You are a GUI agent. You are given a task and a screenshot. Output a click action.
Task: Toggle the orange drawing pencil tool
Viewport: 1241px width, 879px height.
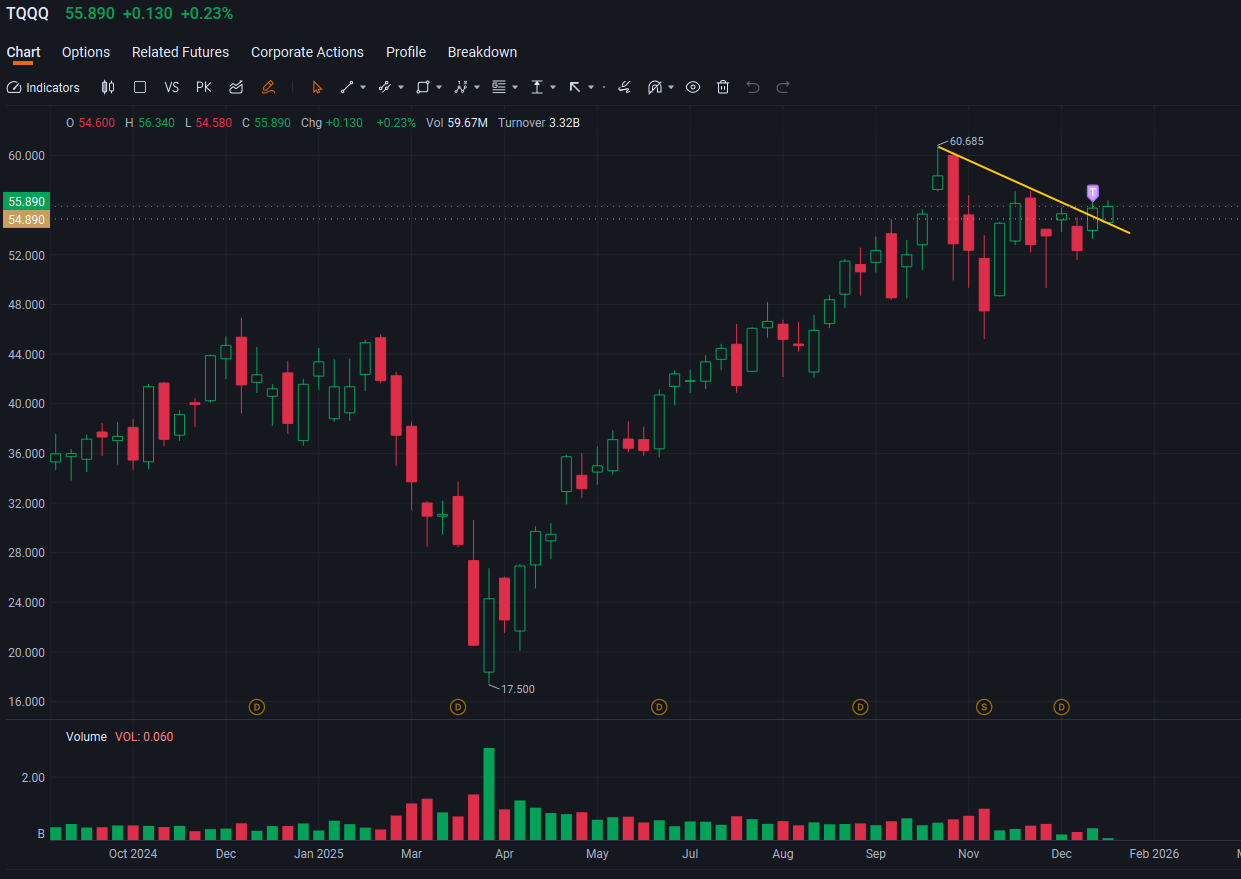pos(268,88)
